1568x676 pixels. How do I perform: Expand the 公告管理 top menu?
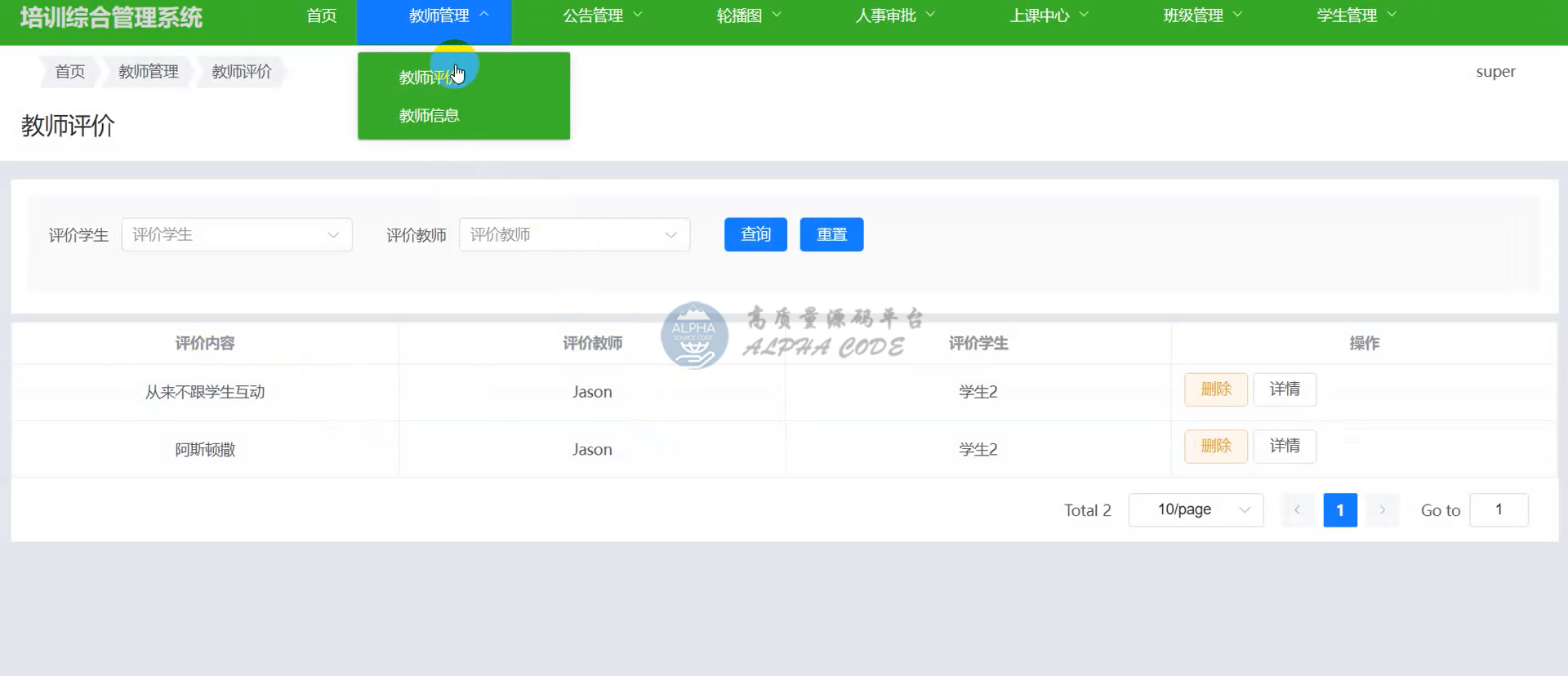pyautogui.click(x=602, y=16)
